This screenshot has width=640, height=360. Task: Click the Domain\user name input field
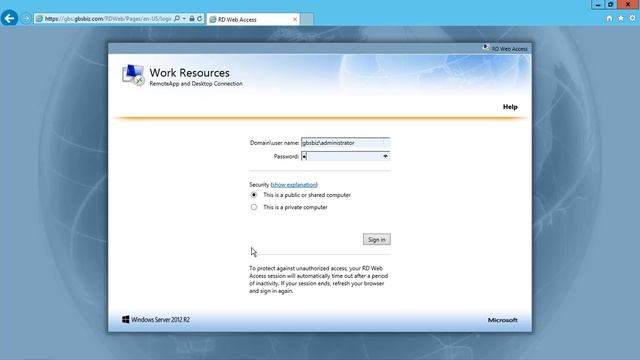click(345, 142)
